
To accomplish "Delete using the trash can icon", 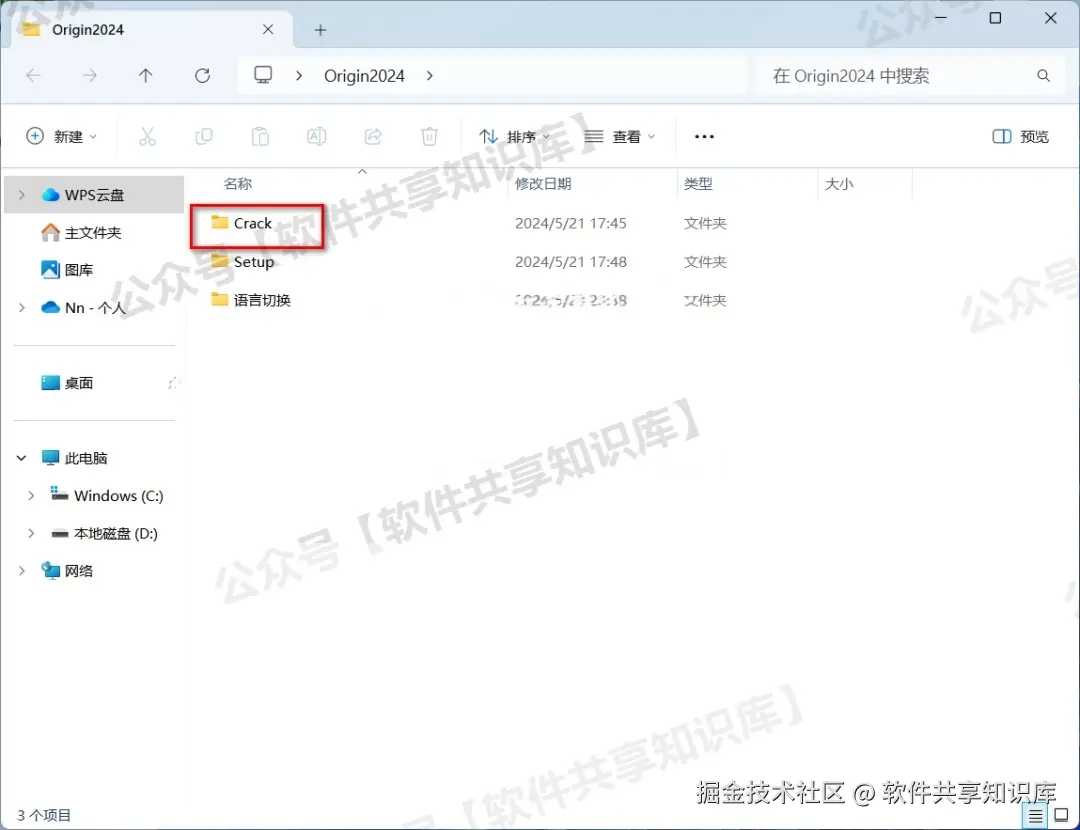I will point(429,136).
